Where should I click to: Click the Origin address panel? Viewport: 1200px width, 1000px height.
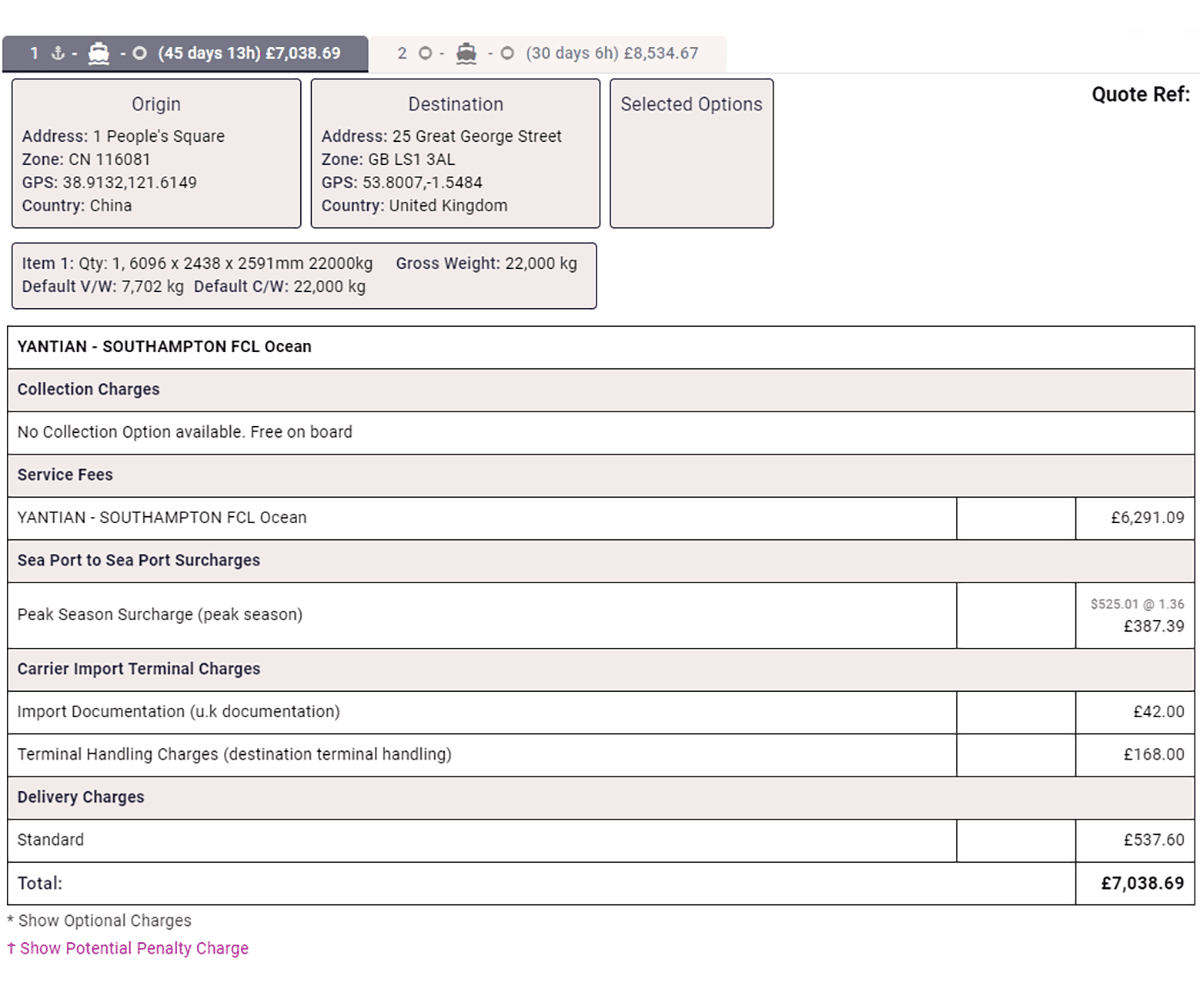156,154
